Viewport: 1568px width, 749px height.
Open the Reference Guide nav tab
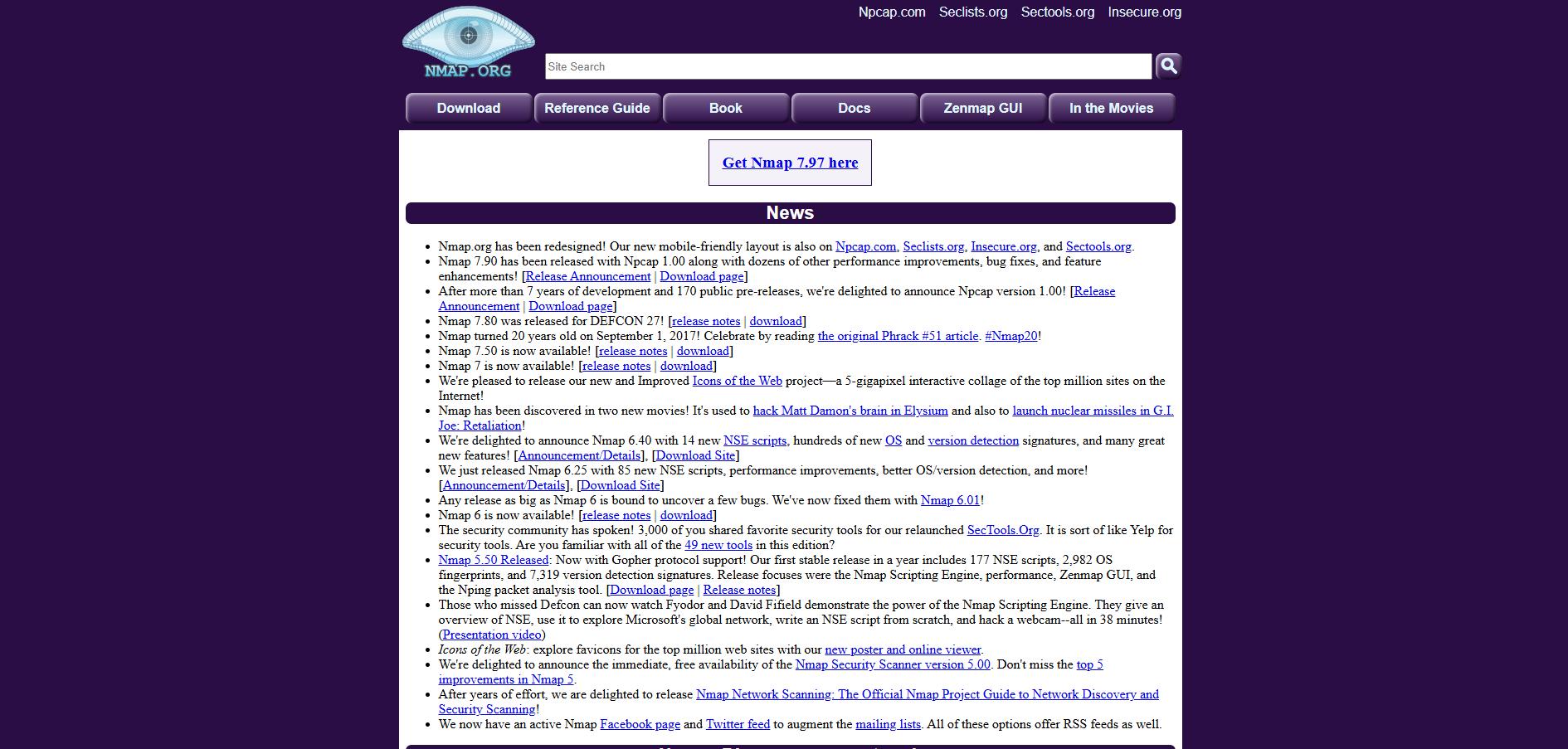597,108
